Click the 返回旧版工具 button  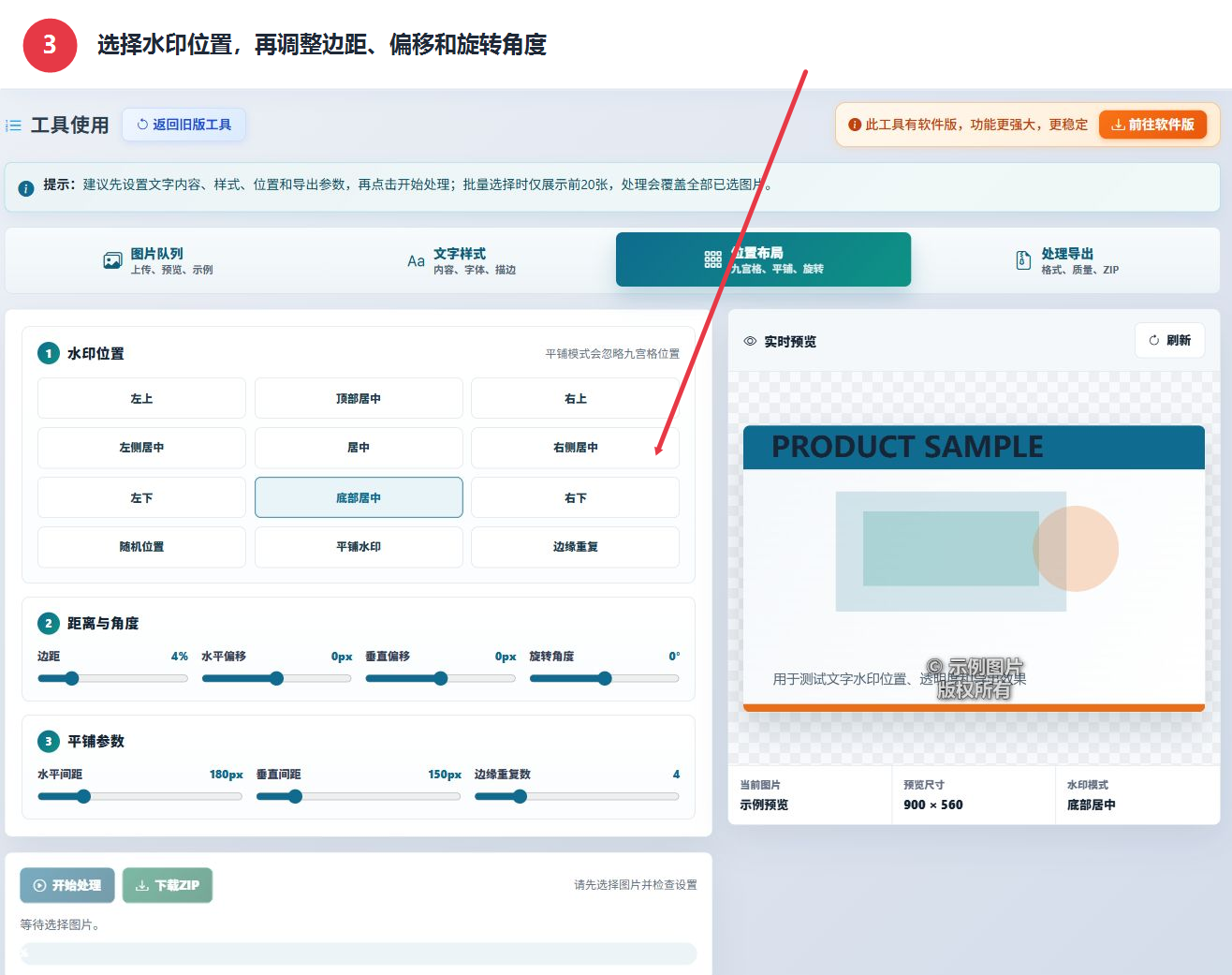(183, 125)
